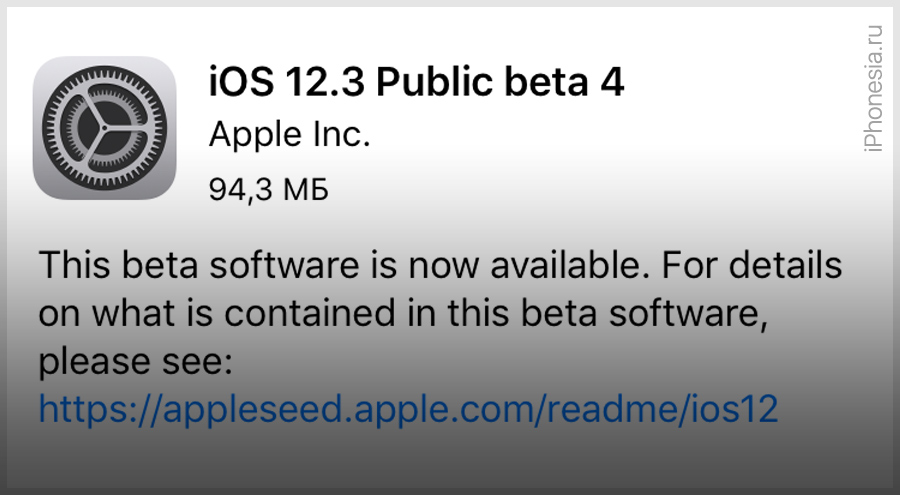The image size is (900, 495).
Task: Open the appleseed.apple.com readme link
Action: pyautogui.click(x=408, y=409)
